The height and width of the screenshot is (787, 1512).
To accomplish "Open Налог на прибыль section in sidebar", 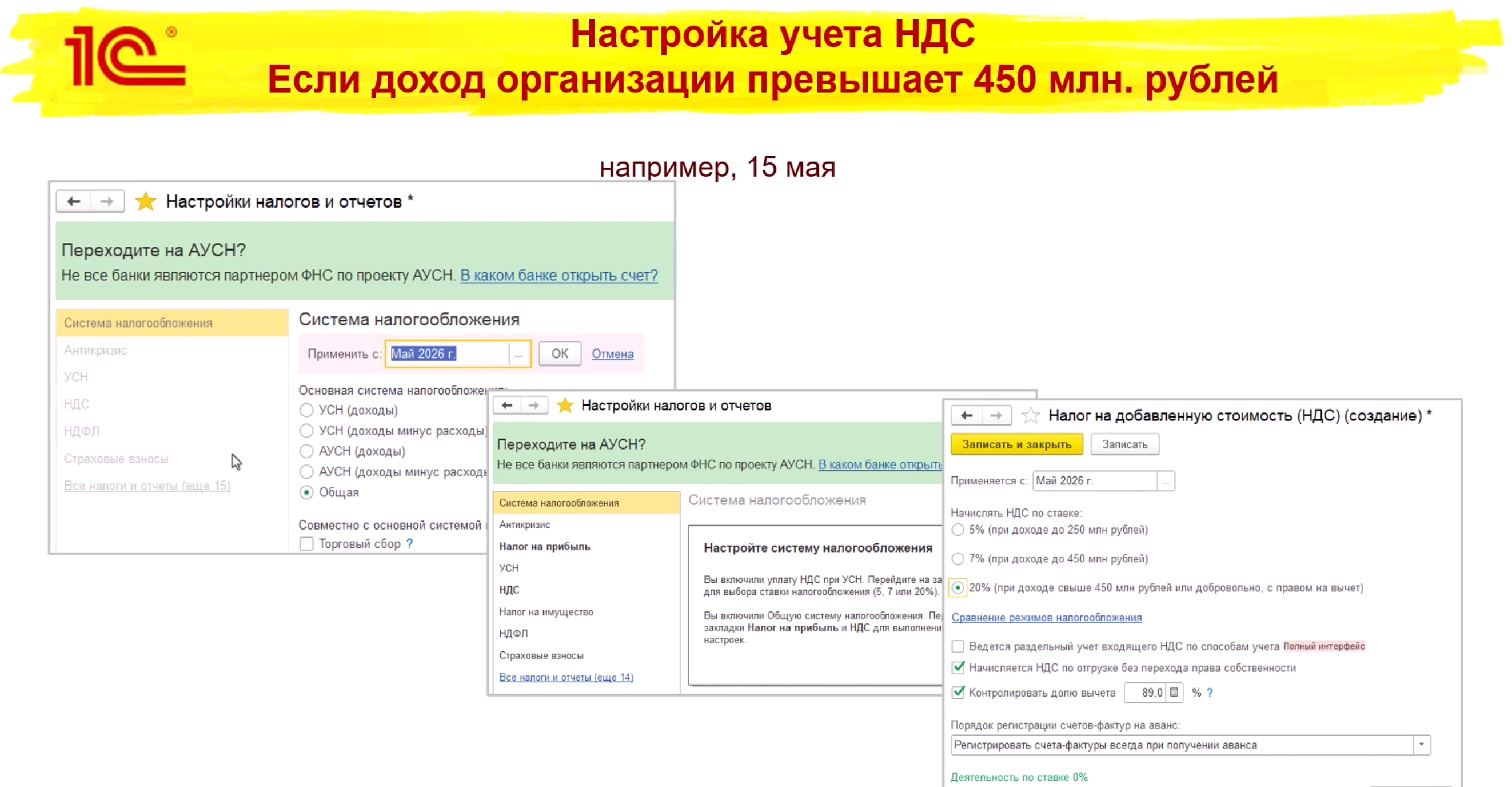I will click(544, 546).
